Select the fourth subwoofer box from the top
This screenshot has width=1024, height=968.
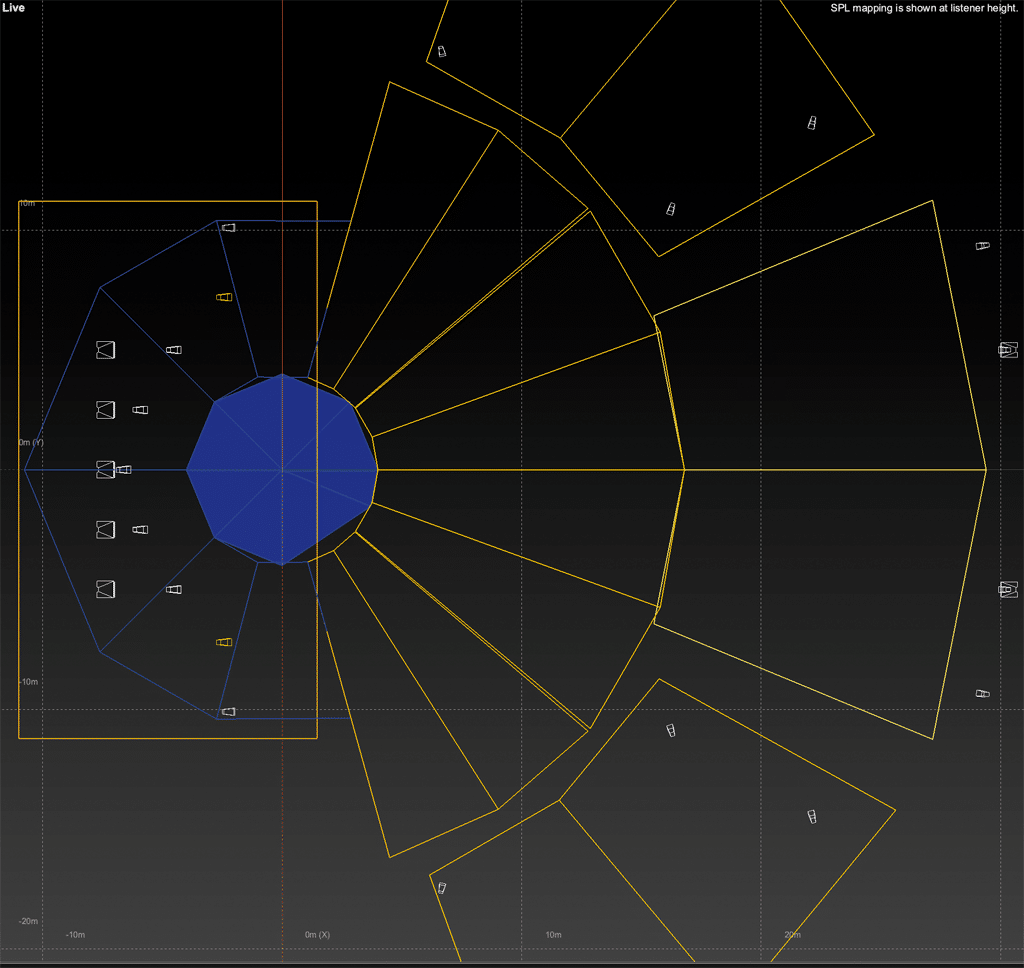(106, 529)
